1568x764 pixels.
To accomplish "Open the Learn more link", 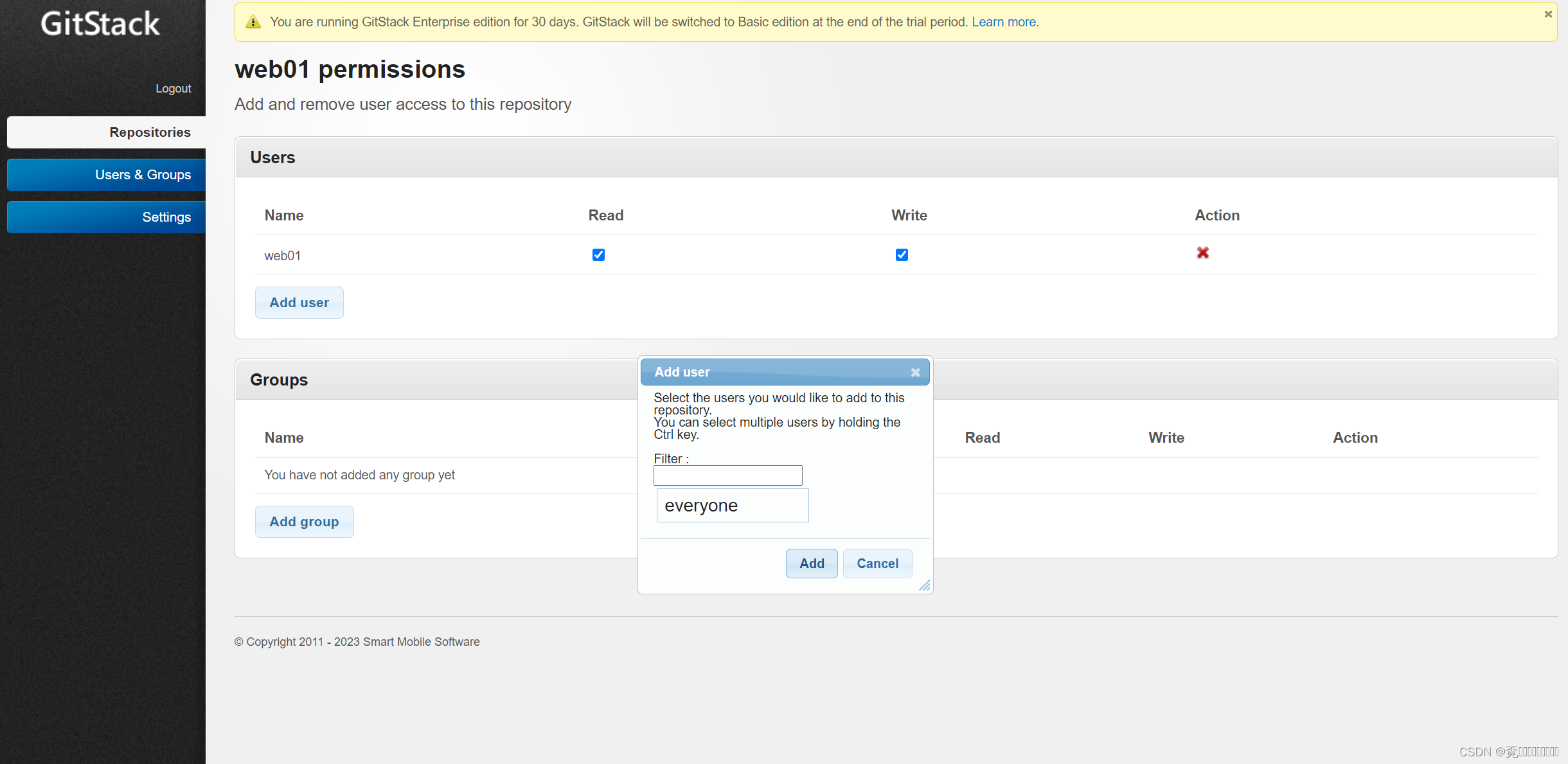I will point(1003,22).
